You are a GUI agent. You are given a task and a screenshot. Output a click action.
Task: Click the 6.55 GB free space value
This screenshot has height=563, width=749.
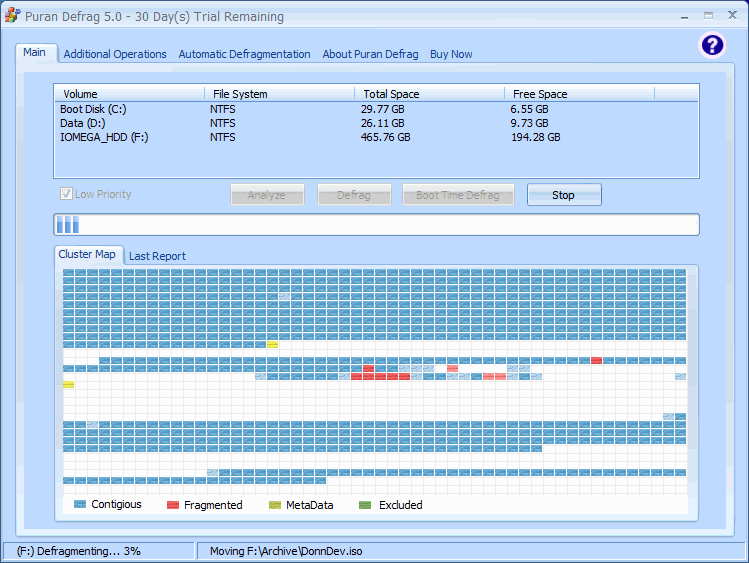pyautogui.click(x=529, y=109)
